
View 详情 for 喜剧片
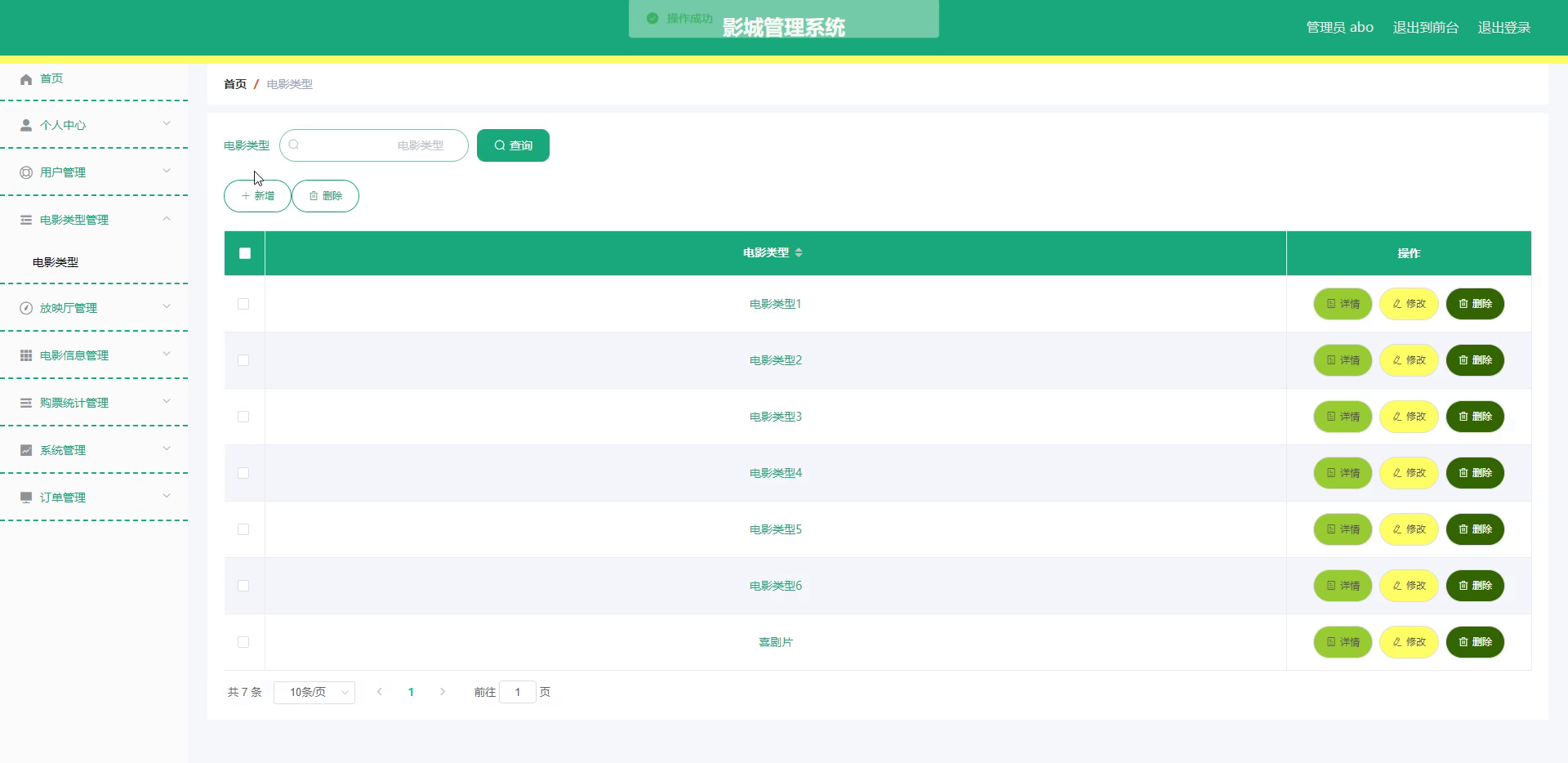point(1343,642)
